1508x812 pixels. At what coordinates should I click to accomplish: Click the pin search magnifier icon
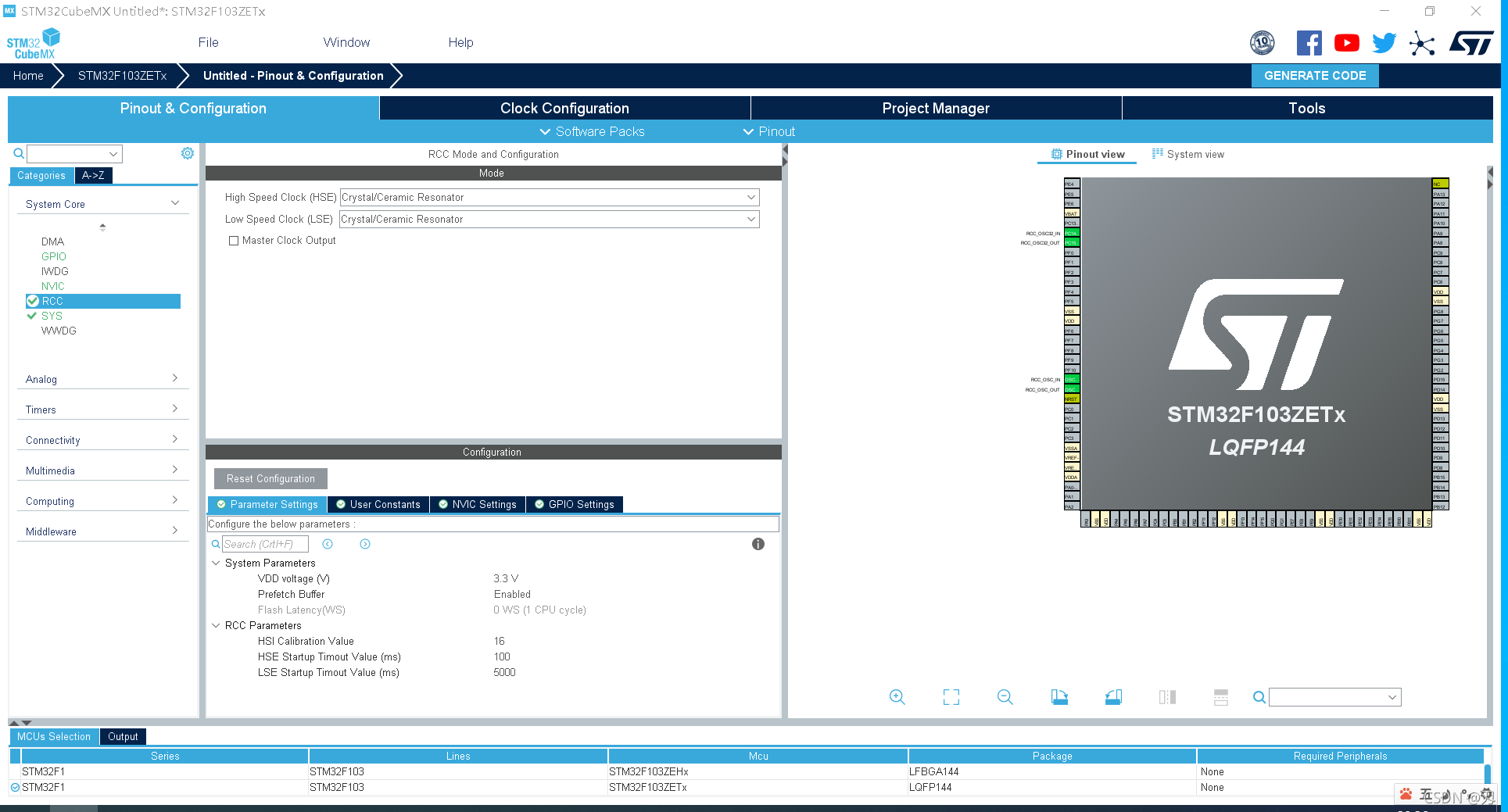(x=1259, y=697)
